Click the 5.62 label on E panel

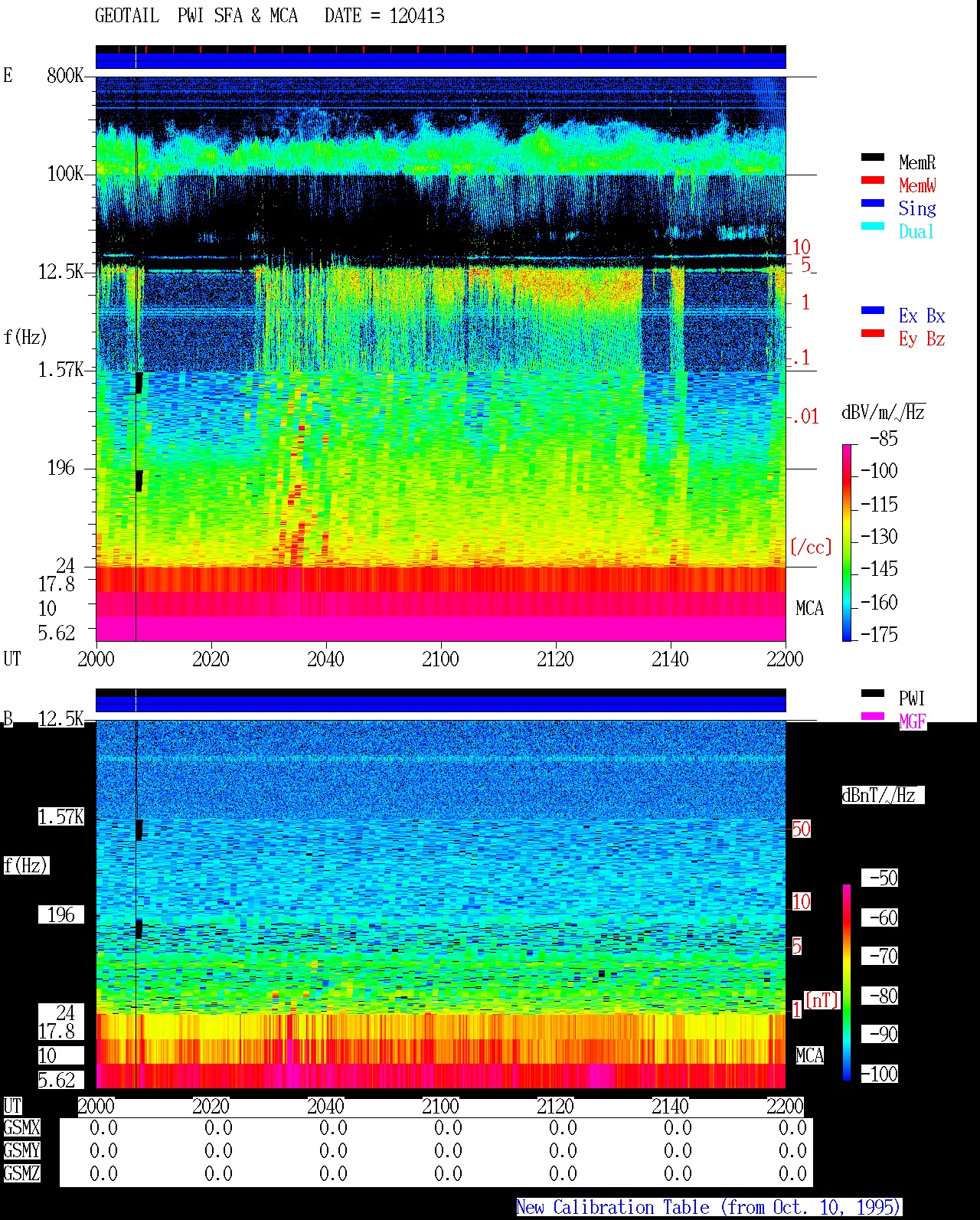(57, 633)
